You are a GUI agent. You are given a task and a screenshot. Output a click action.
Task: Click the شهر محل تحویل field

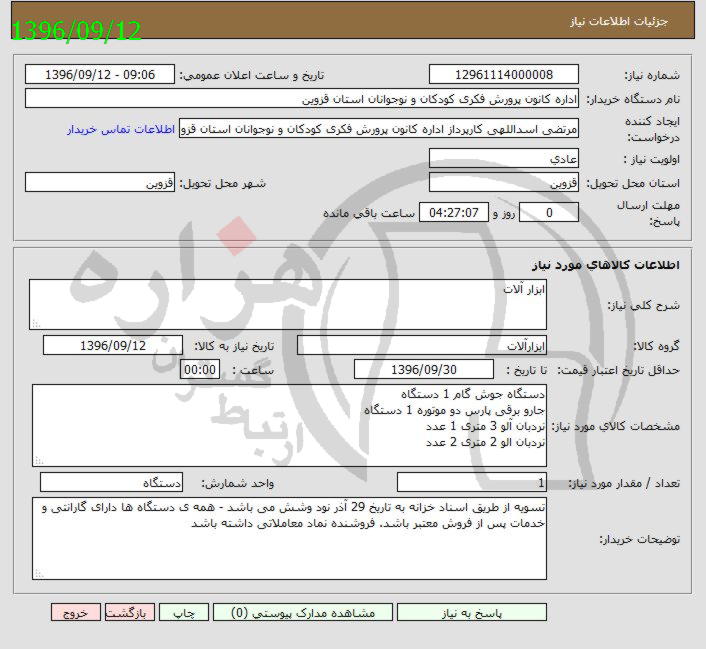tap(100, 182)
